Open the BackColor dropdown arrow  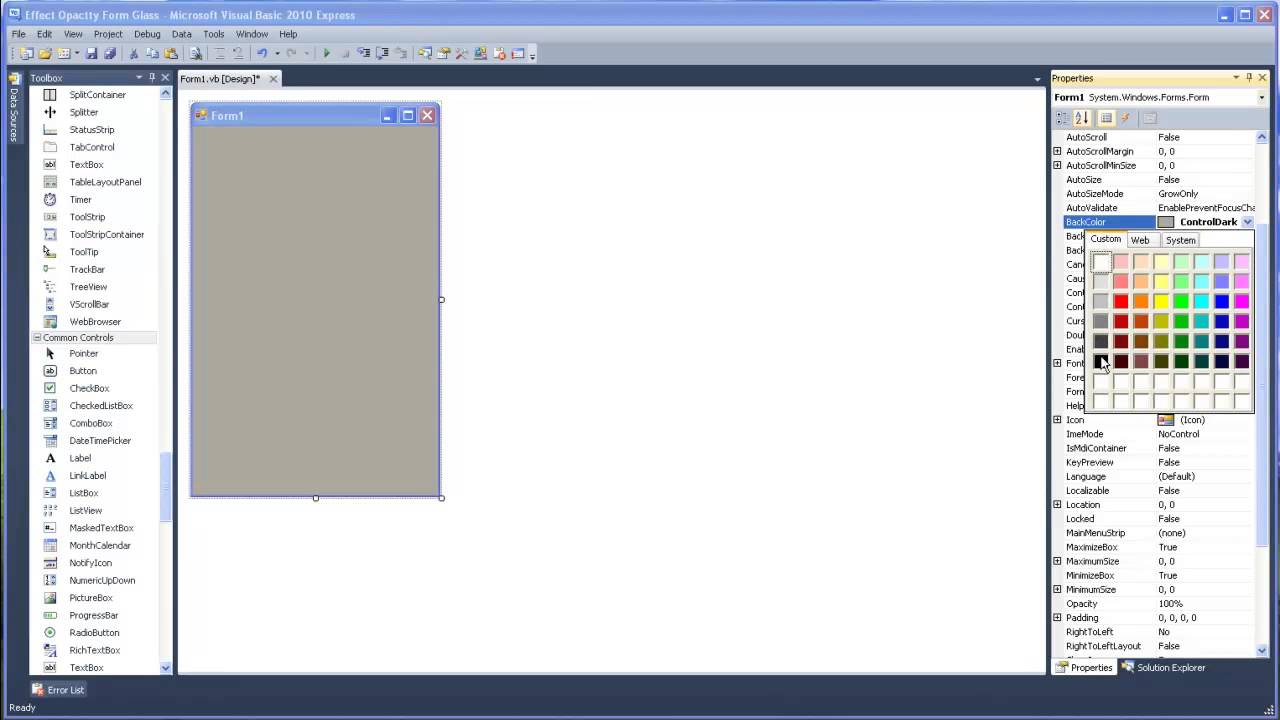[1247, 222]
